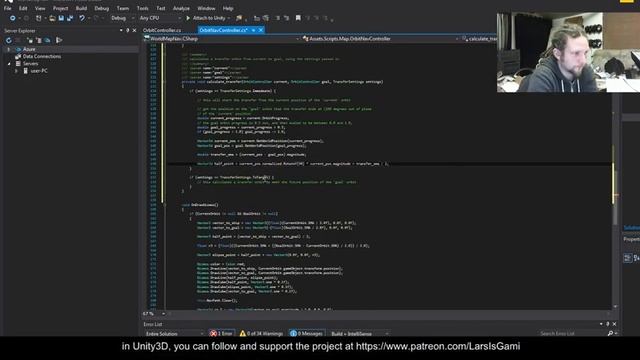
Task: Click the Navigate Backward toolbar icon
Action: (x=13, y=18)
